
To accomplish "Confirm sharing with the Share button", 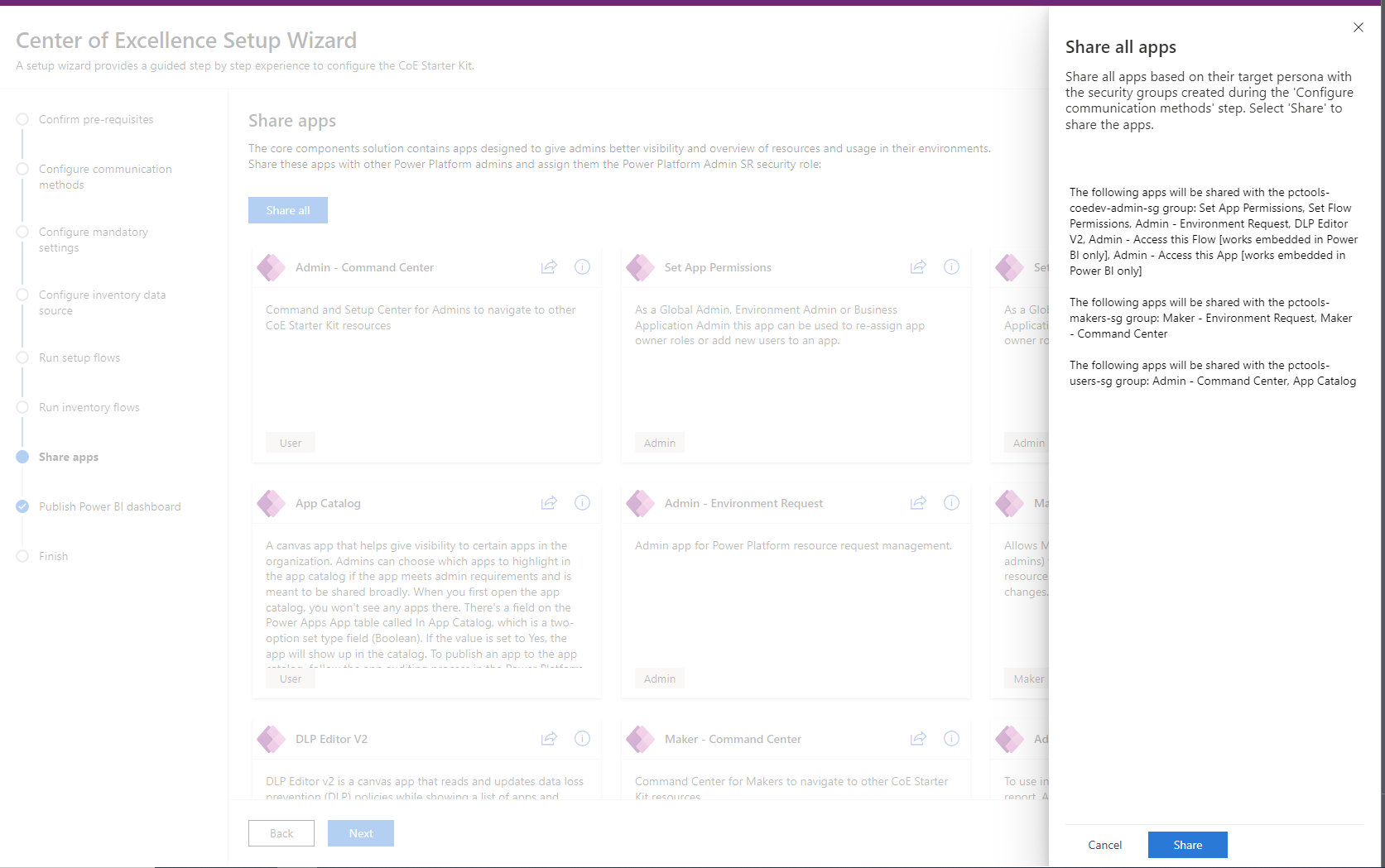I will click(1187, 845).
